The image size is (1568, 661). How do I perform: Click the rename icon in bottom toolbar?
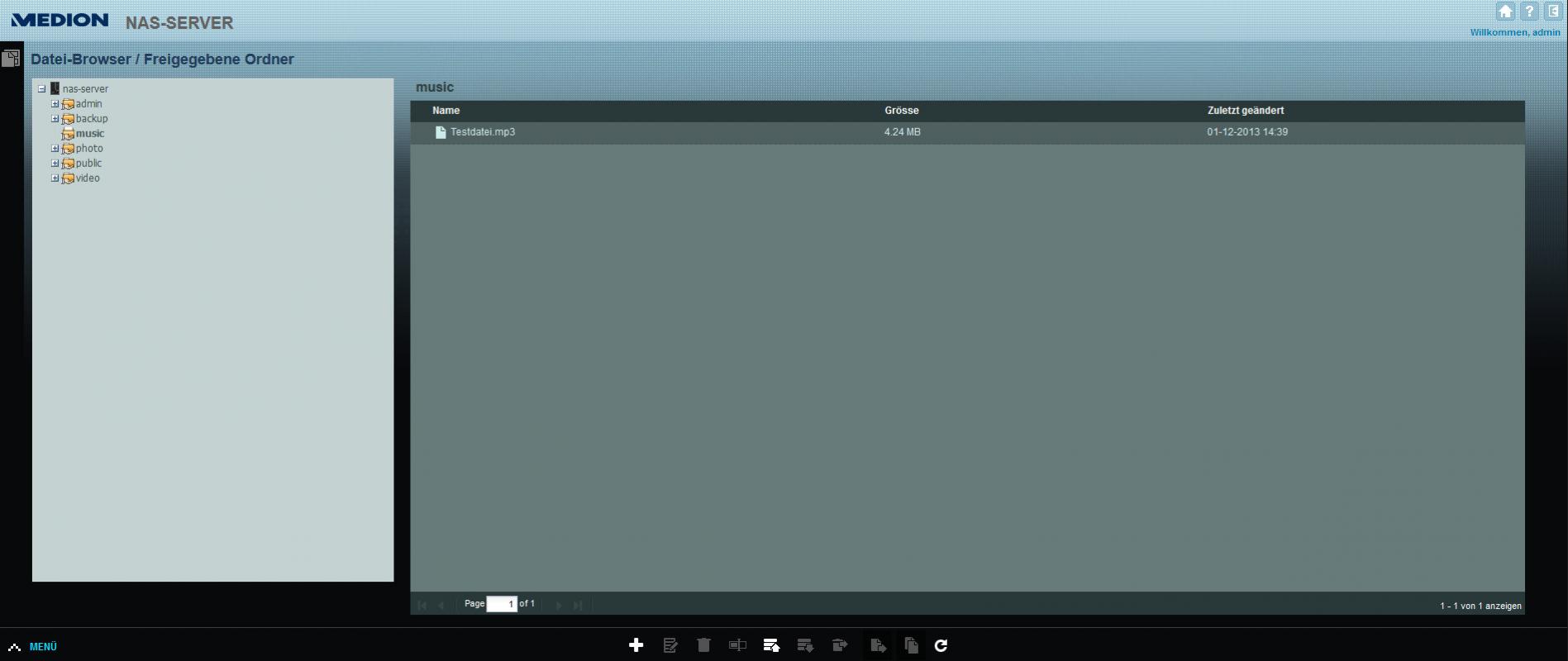coord(737,645)
